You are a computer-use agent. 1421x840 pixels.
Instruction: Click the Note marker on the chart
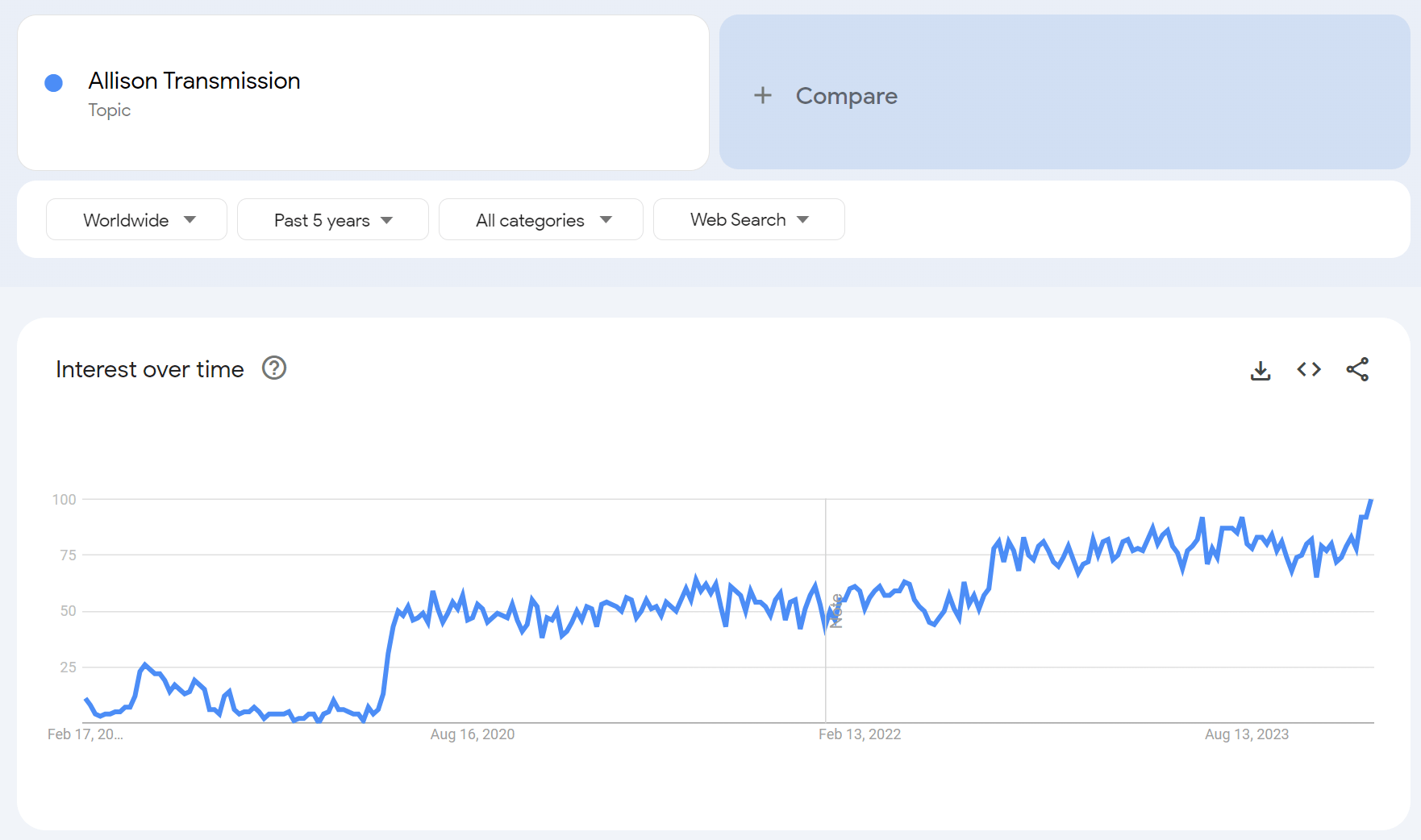pyautogui.click(x=836, y=610)
